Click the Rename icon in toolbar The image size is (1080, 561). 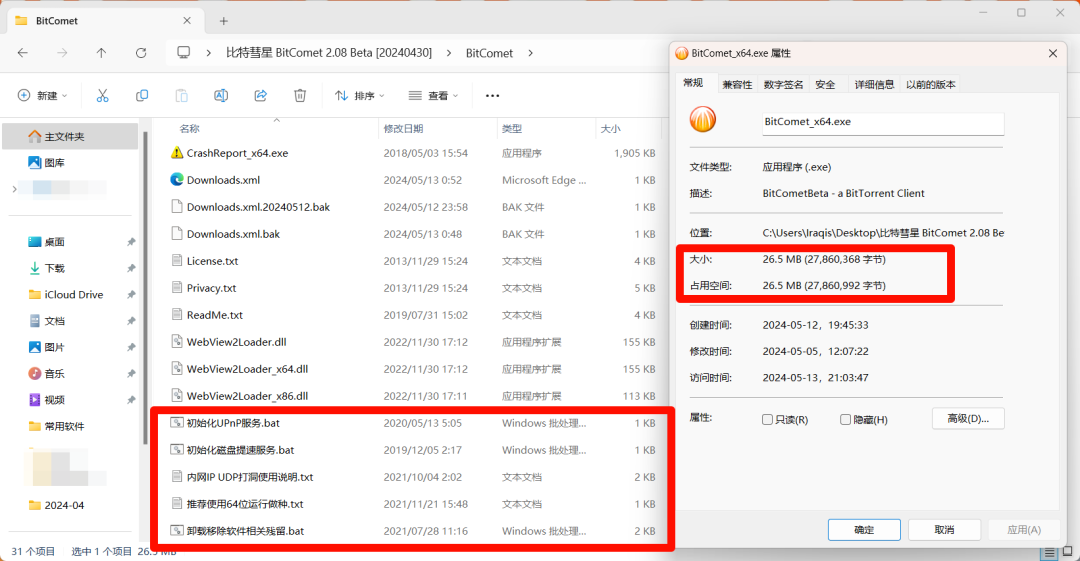click(x=221, y=96)
